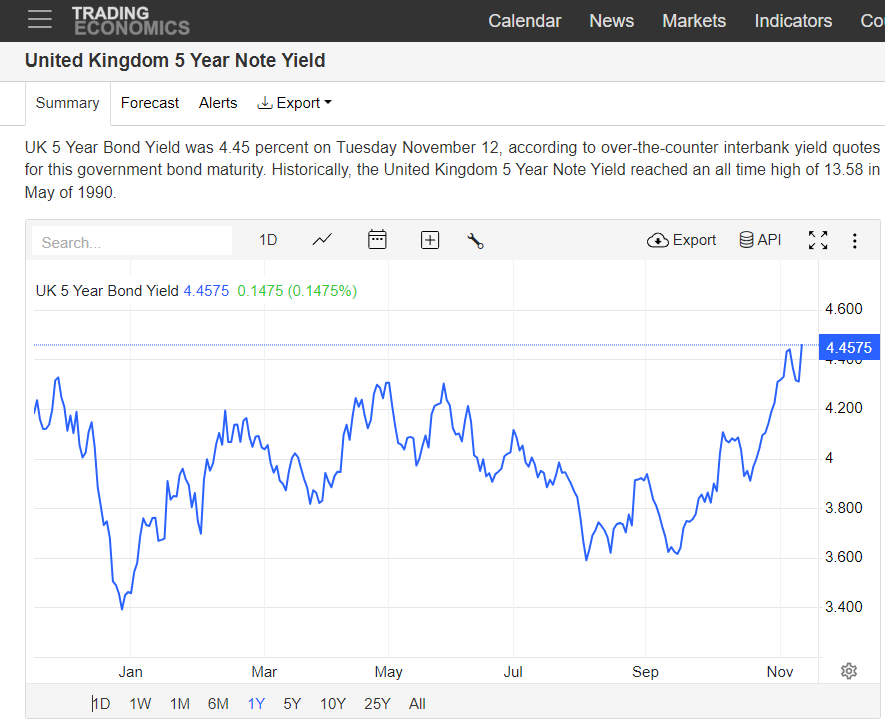Click the Nov x-axis label

click(780, 672)
